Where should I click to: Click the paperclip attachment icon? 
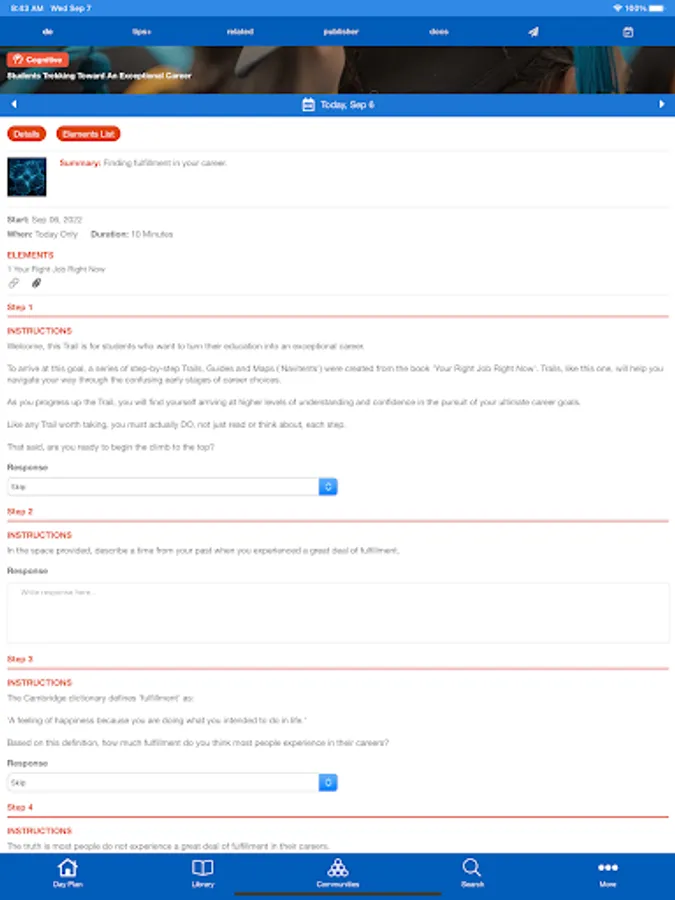coord(36,283)
